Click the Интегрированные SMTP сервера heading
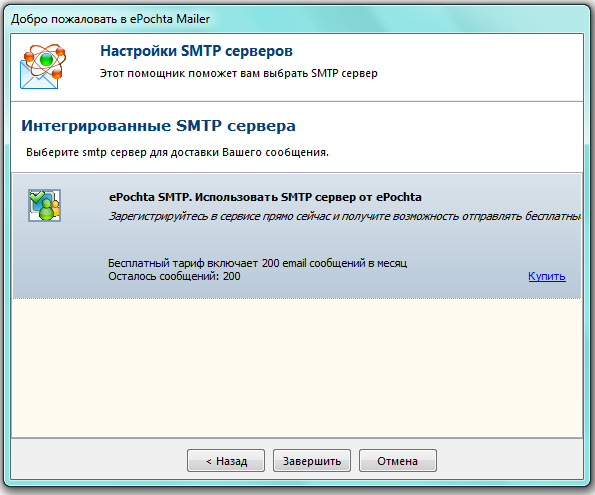This screenshot has width=595, height=495. [x=158, y=126]
